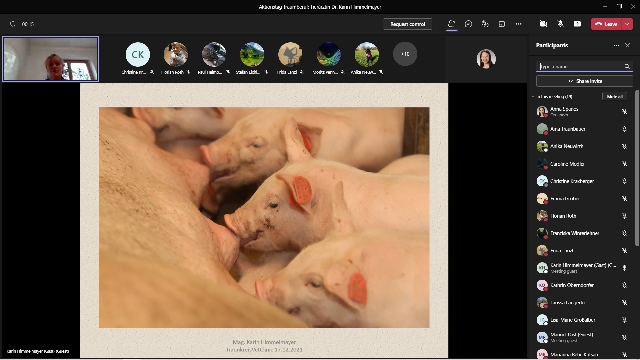Click the third top-row avatar with rocky photo

(x=214, y=54)
